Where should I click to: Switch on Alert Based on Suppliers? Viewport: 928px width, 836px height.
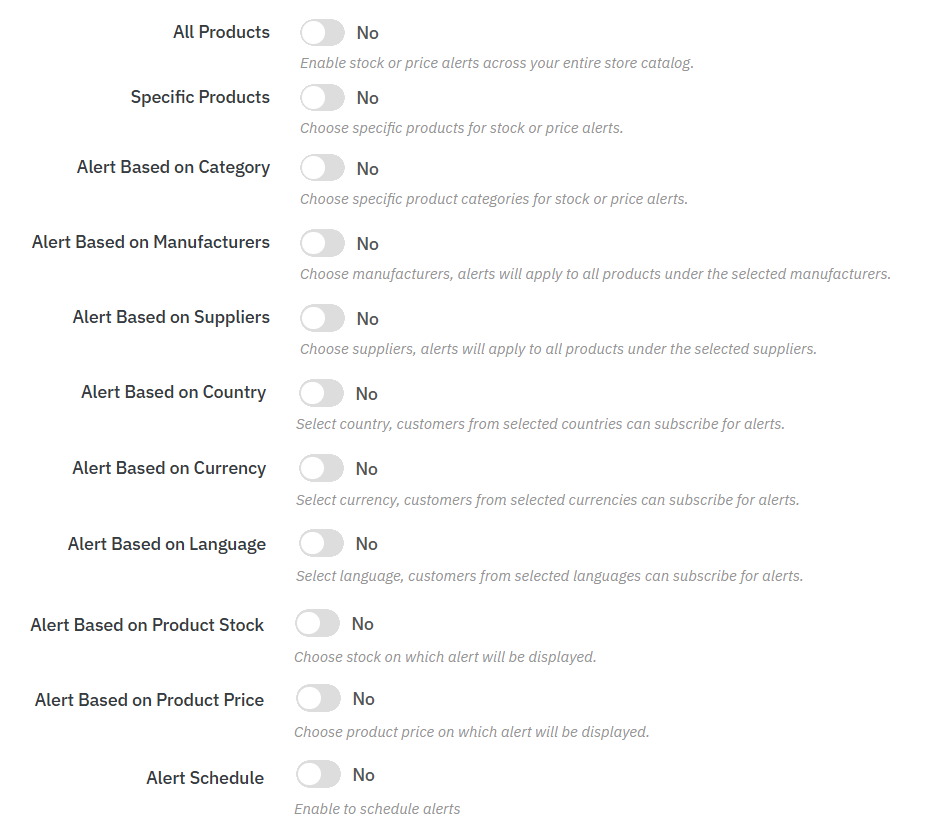322,318
